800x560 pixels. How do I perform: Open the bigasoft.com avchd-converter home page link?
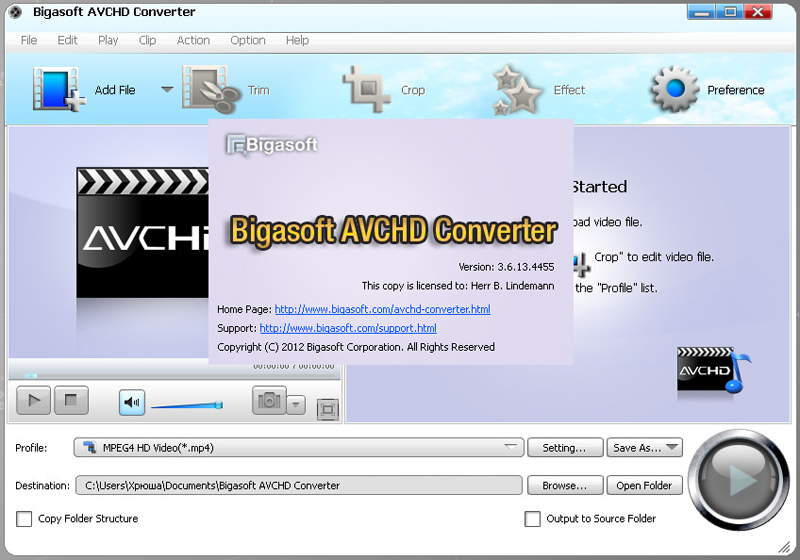point(383,309)
